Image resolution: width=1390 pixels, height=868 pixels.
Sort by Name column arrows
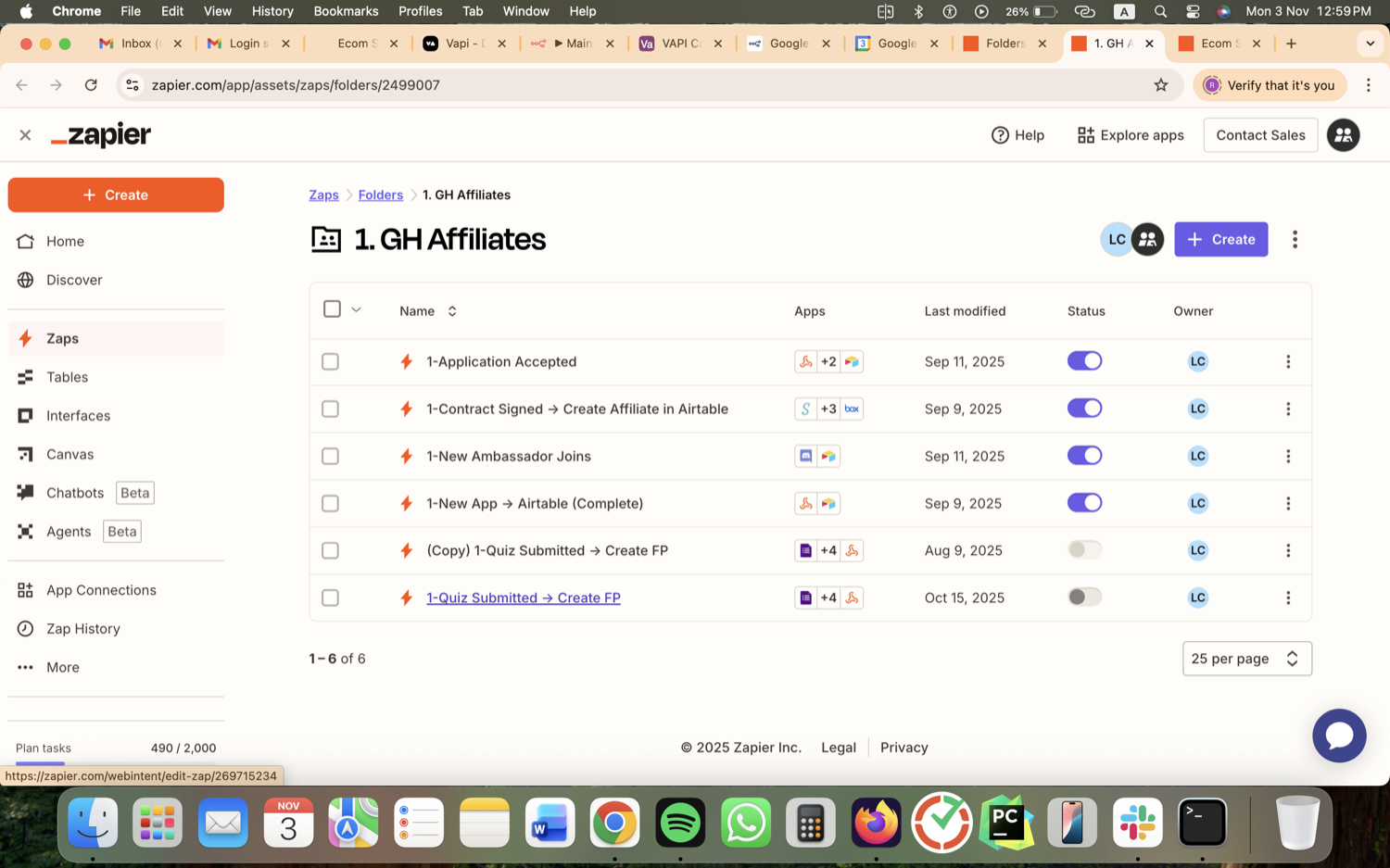pos(452,311)
